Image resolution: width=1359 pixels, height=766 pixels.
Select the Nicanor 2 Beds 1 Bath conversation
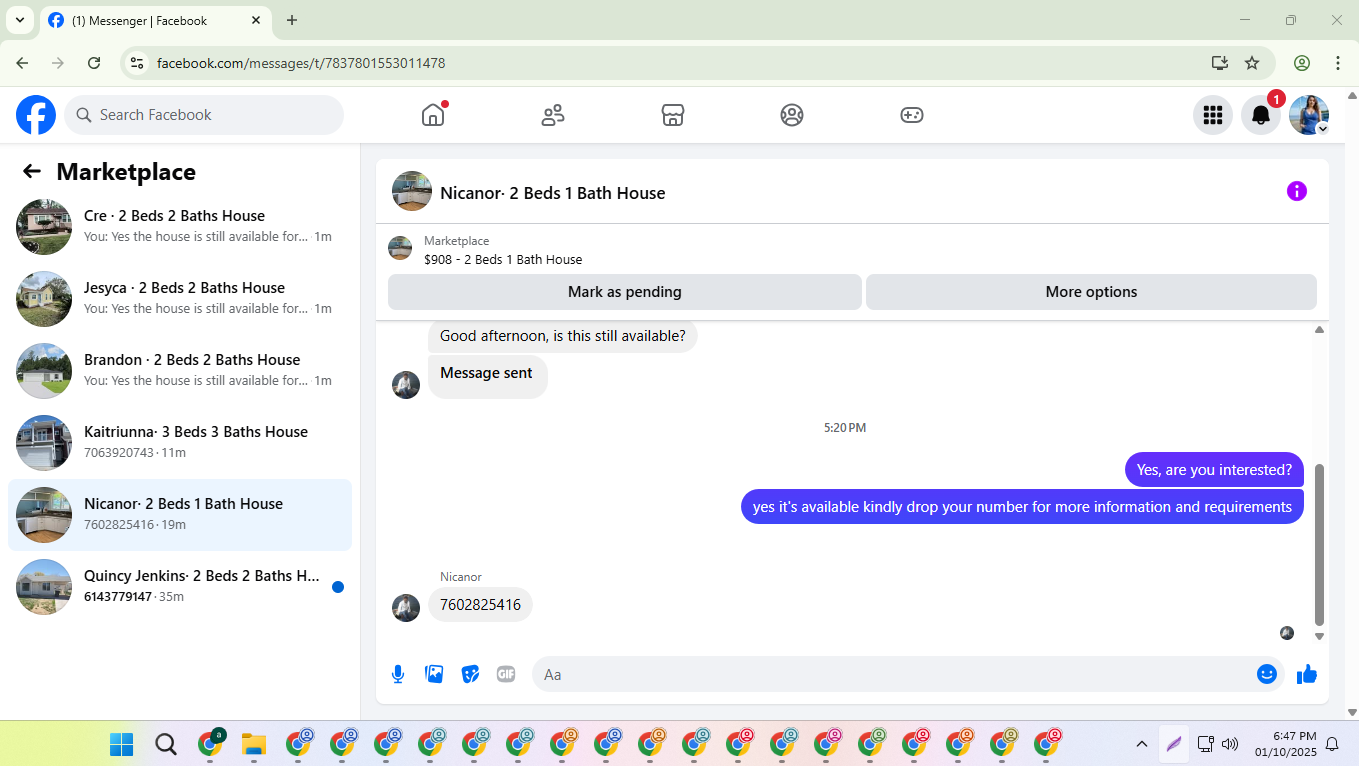180,515
